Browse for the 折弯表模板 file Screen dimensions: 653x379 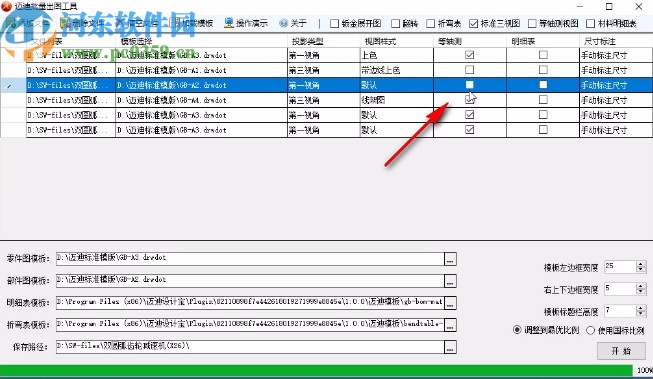tap(450, 325)
